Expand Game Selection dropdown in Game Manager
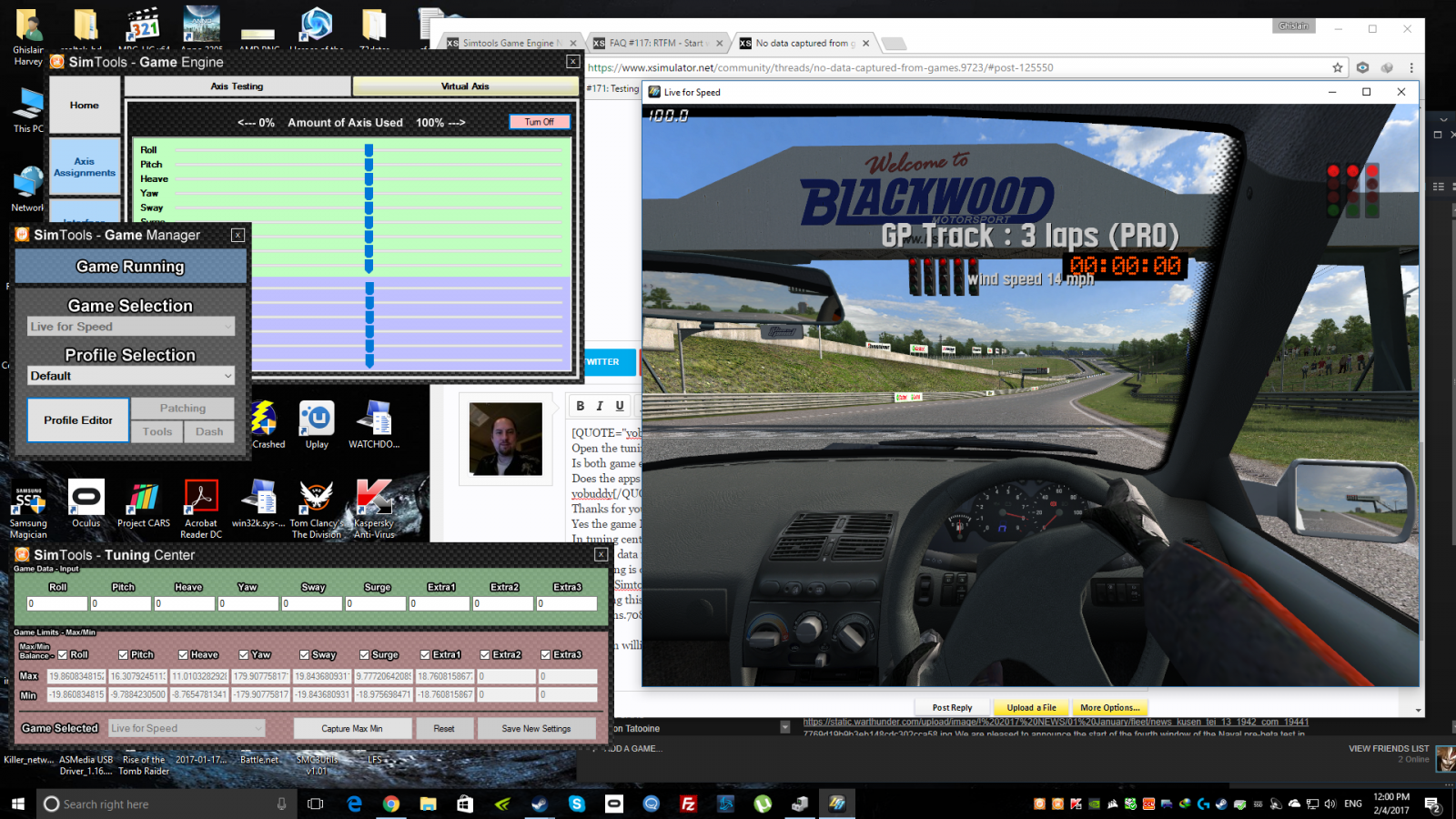 (131, 326)
